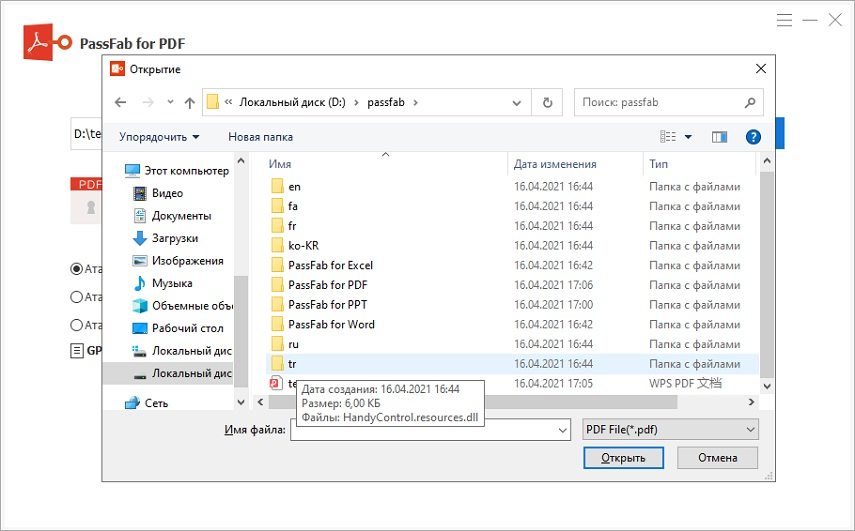The image size is (855, 531).
Task: Close the Открытие dialog
Action: [x=761, y=69]
